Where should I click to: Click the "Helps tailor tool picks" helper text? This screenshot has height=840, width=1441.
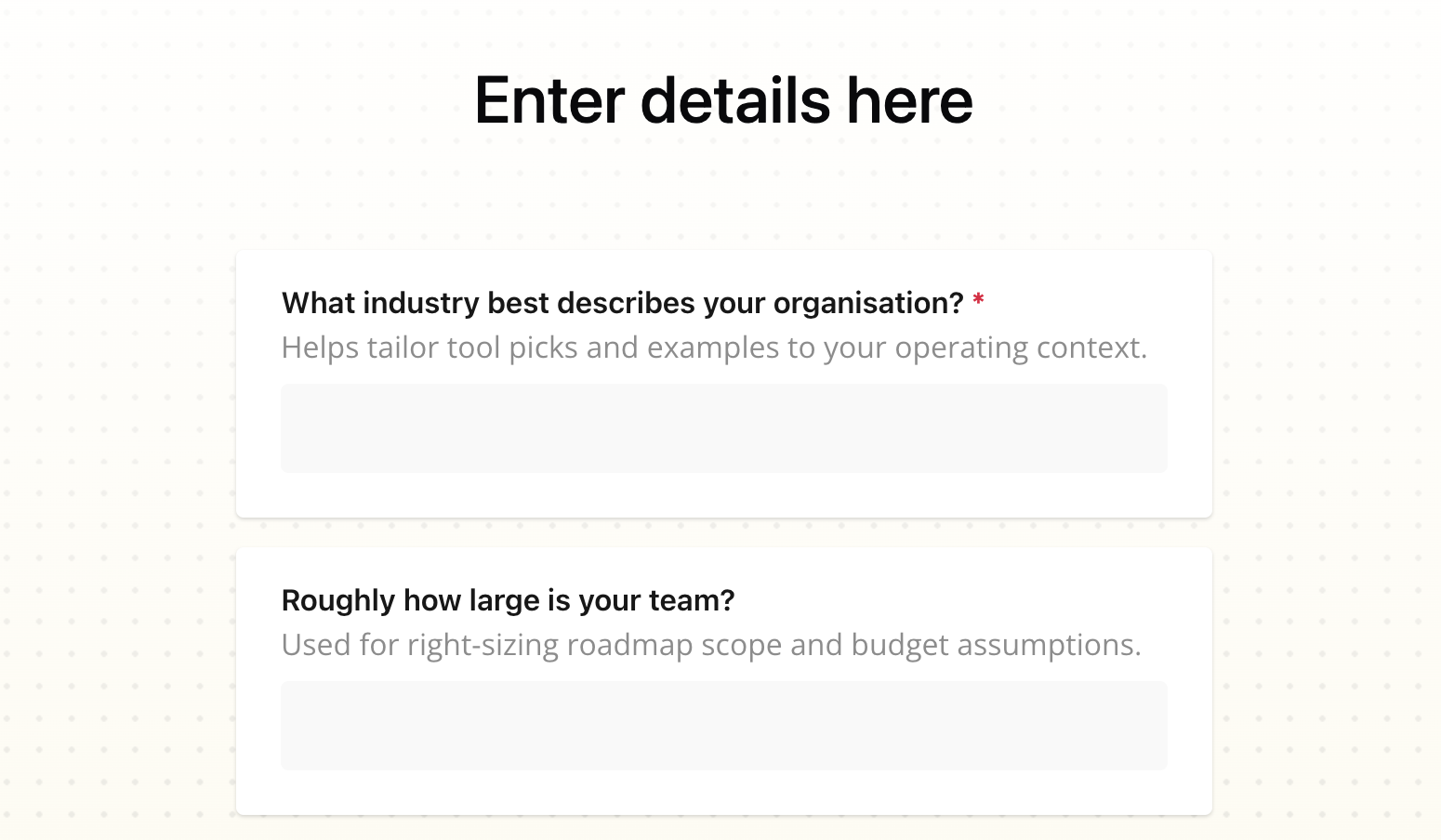click(x=714, y=348)
